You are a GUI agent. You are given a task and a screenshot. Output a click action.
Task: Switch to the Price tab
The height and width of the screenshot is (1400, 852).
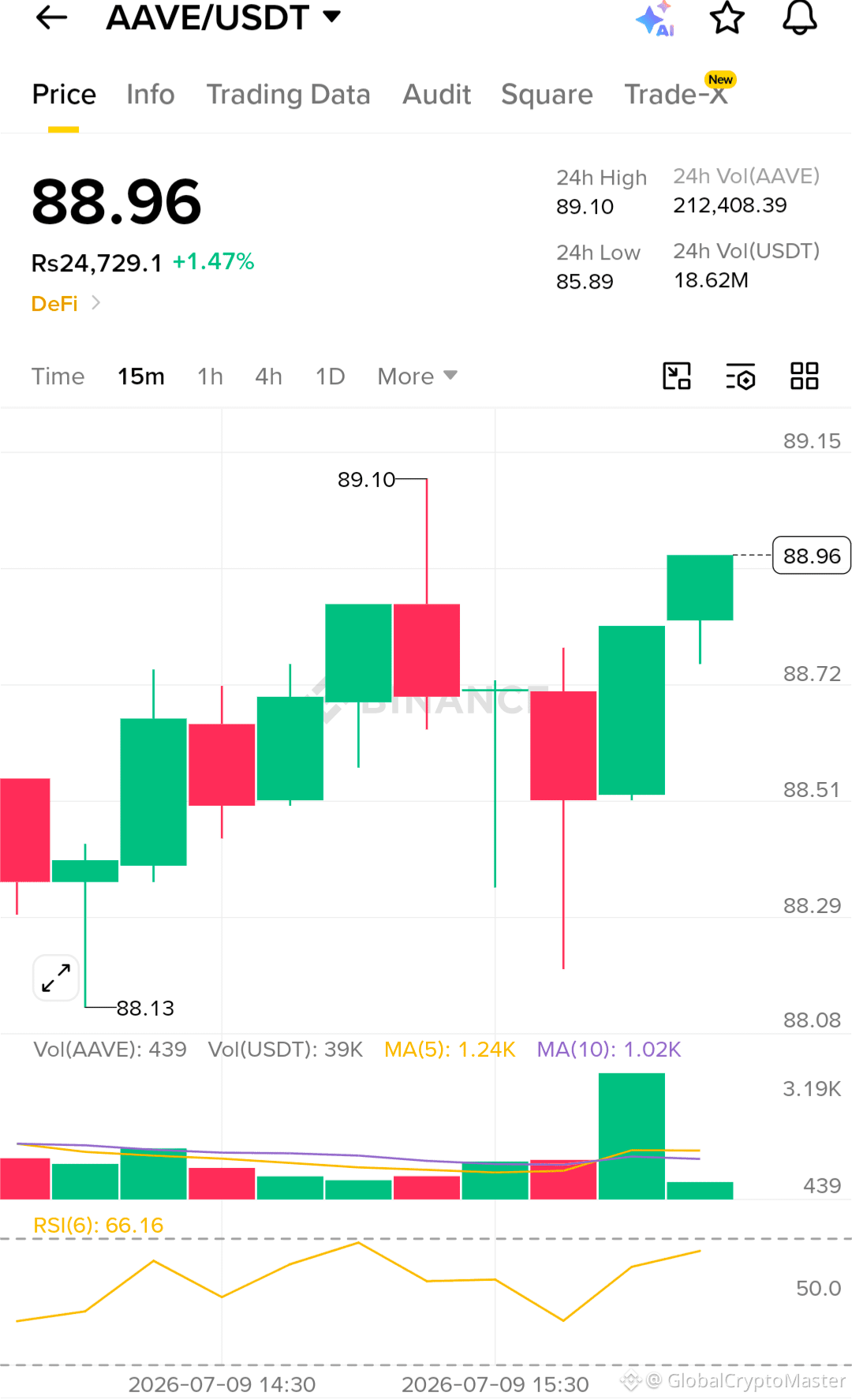64,95
